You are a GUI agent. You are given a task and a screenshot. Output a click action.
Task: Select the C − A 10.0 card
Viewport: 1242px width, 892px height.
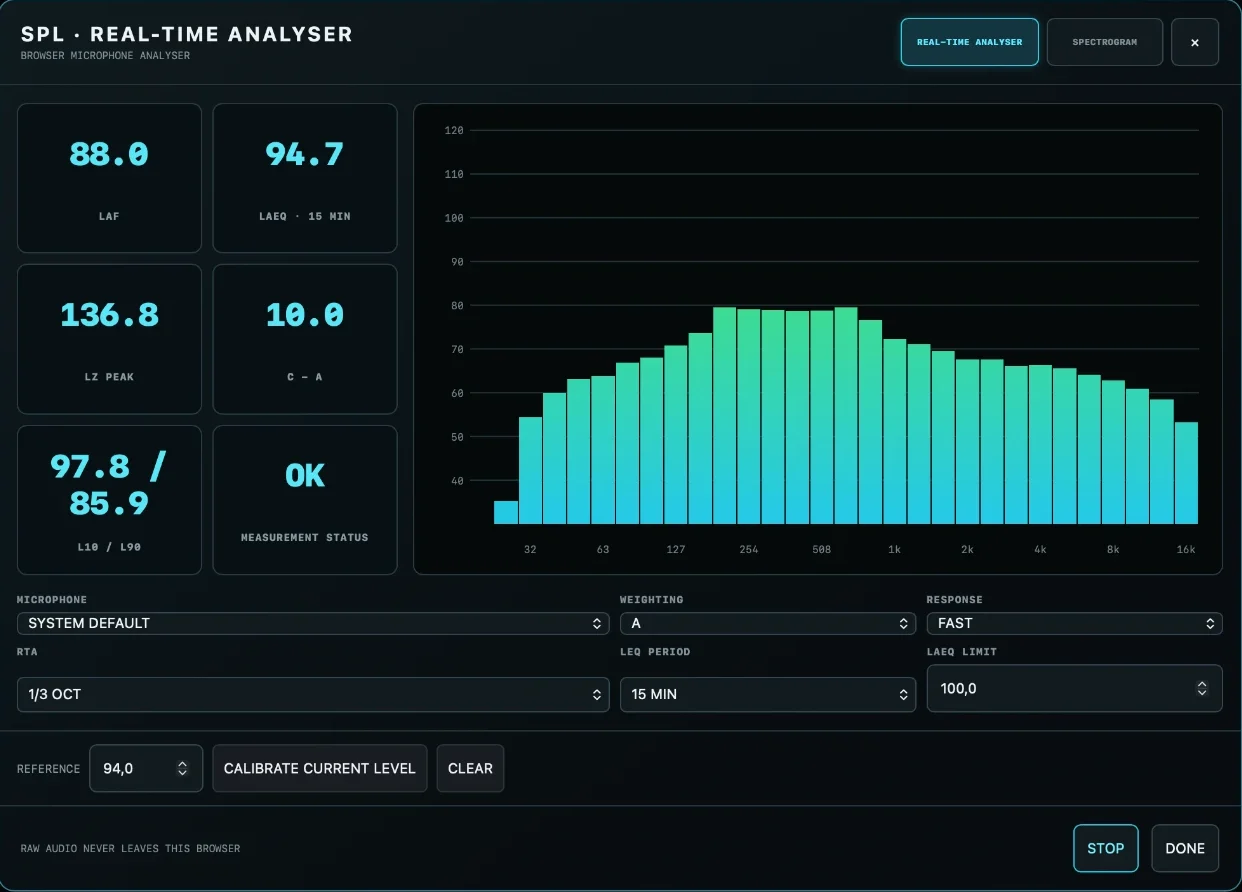click(305, 339)
